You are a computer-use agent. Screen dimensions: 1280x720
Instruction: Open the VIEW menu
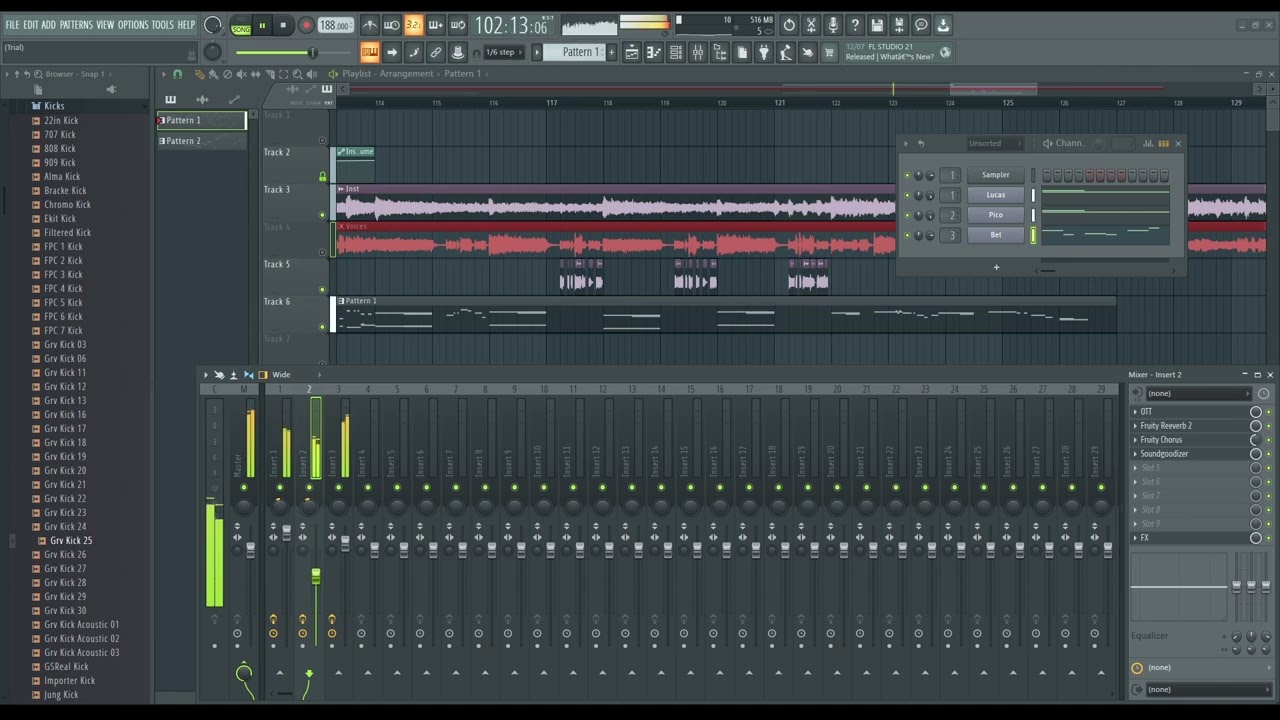coord(105,25)
